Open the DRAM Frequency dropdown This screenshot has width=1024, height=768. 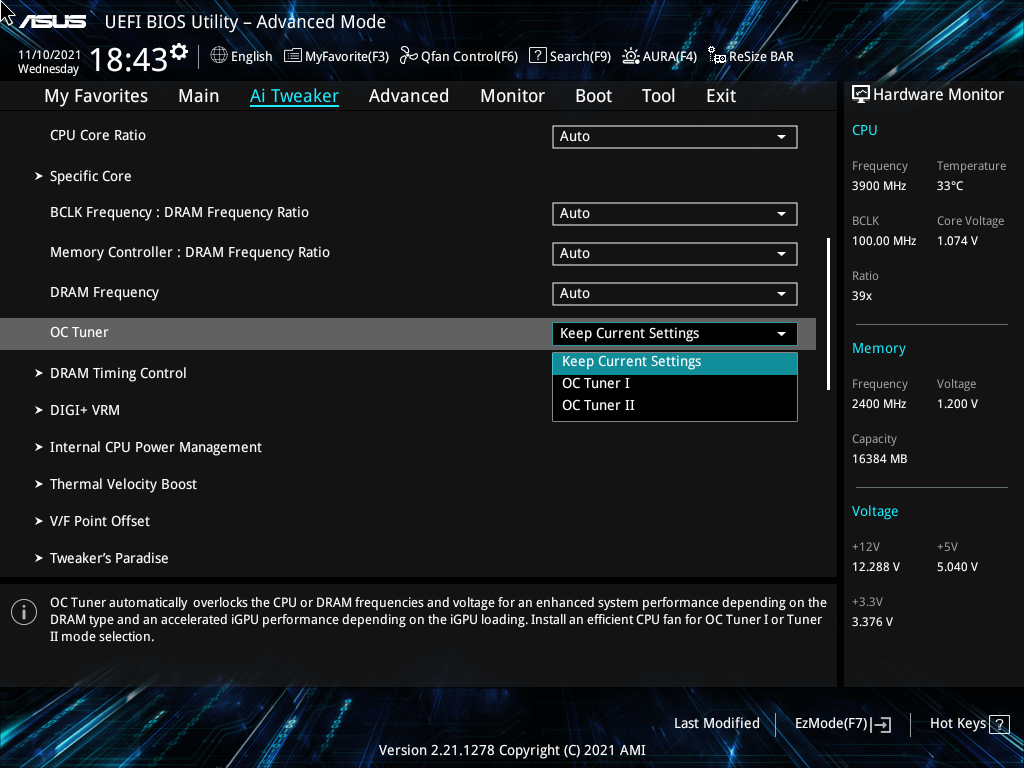(x=675, y=293)
